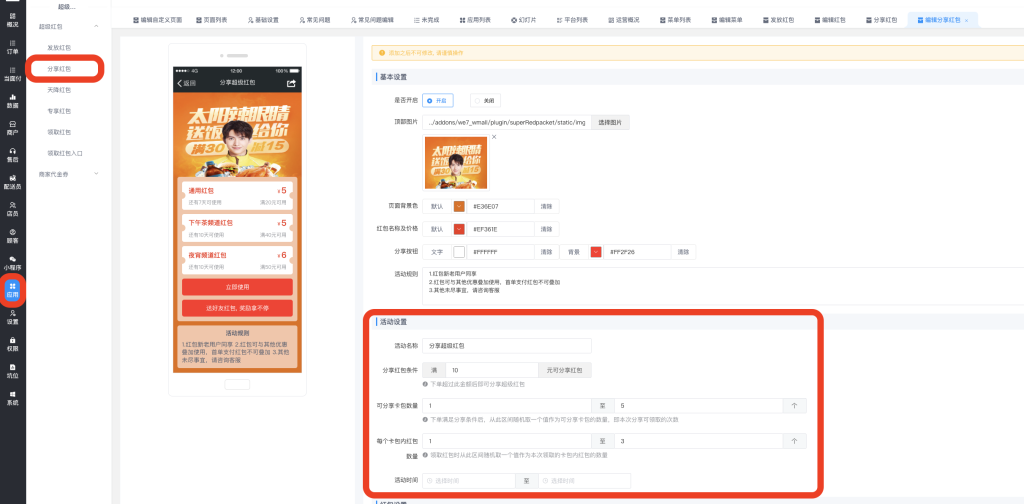Open the 订单 (Orders) sidebar icon

click(x=12, y=48)
